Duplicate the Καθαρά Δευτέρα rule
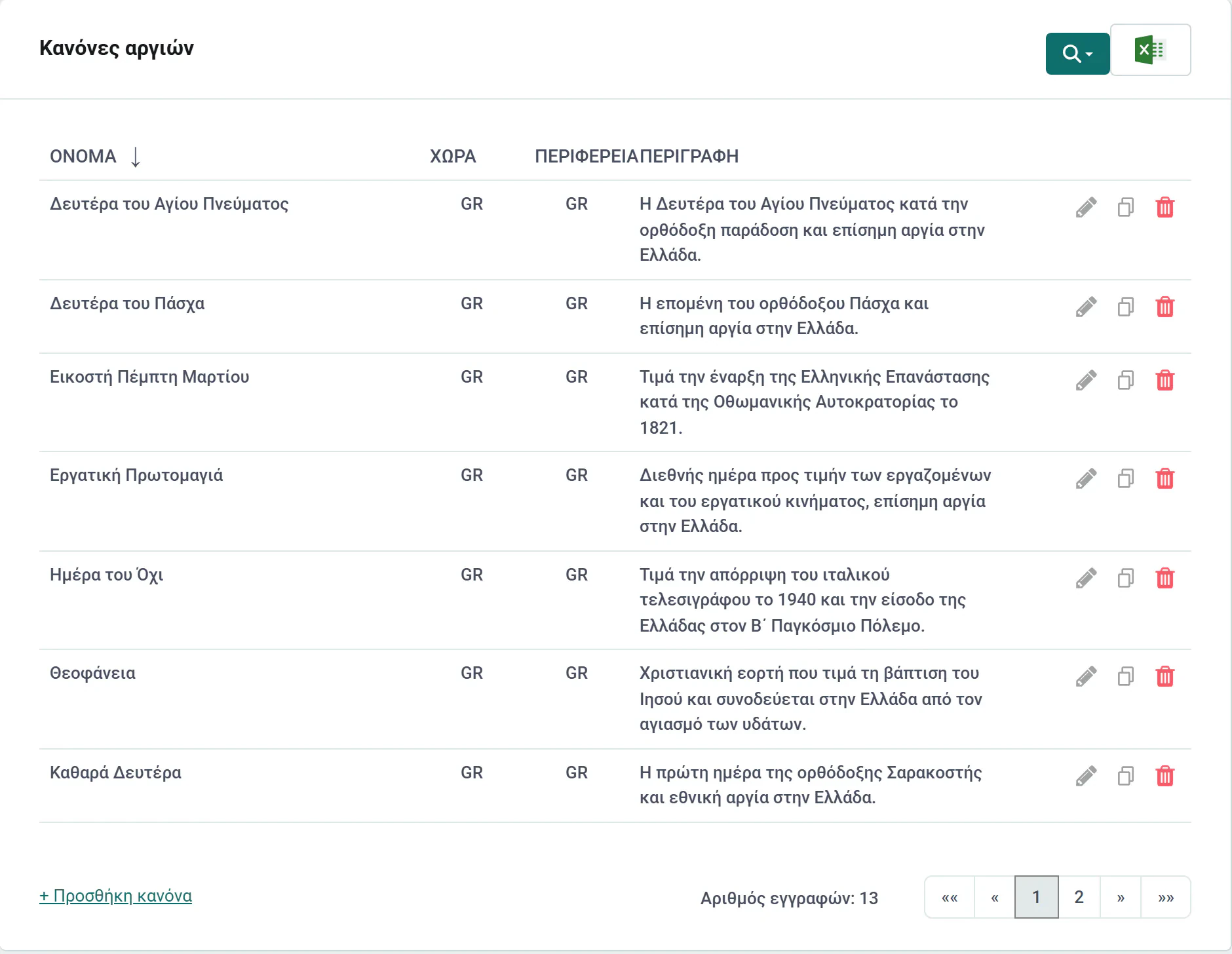 point(1125,776)
